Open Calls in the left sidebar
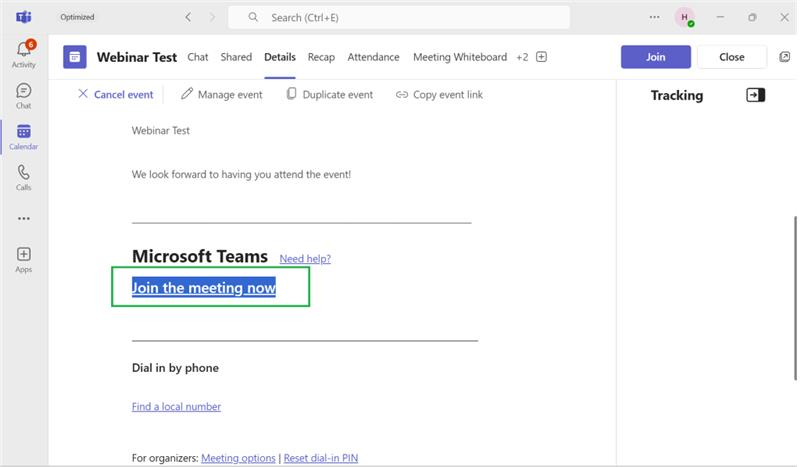The image size is (800, 467). [23, 178]
